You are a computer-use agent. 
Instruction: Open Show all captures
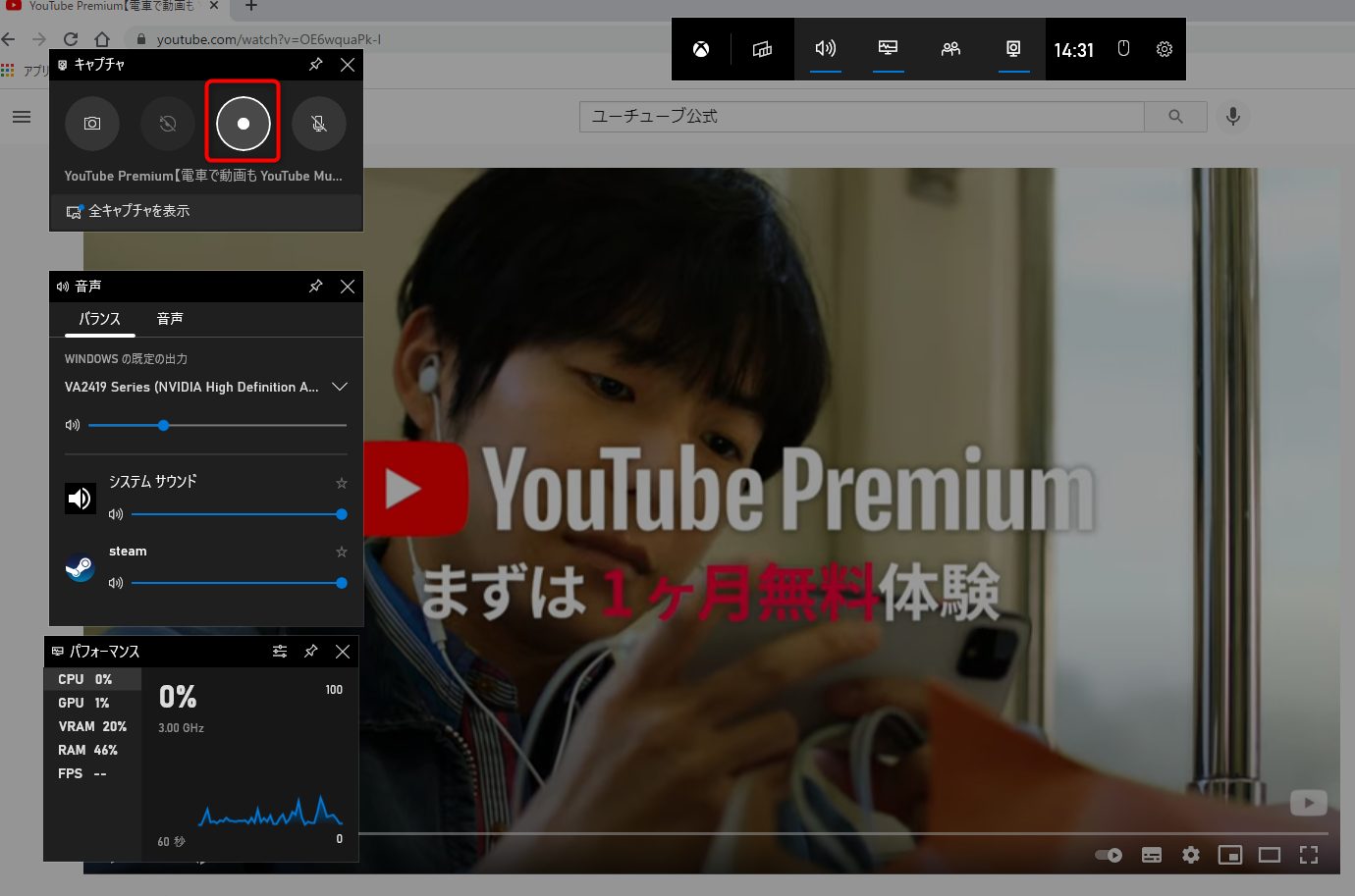(x=206, y=211)
